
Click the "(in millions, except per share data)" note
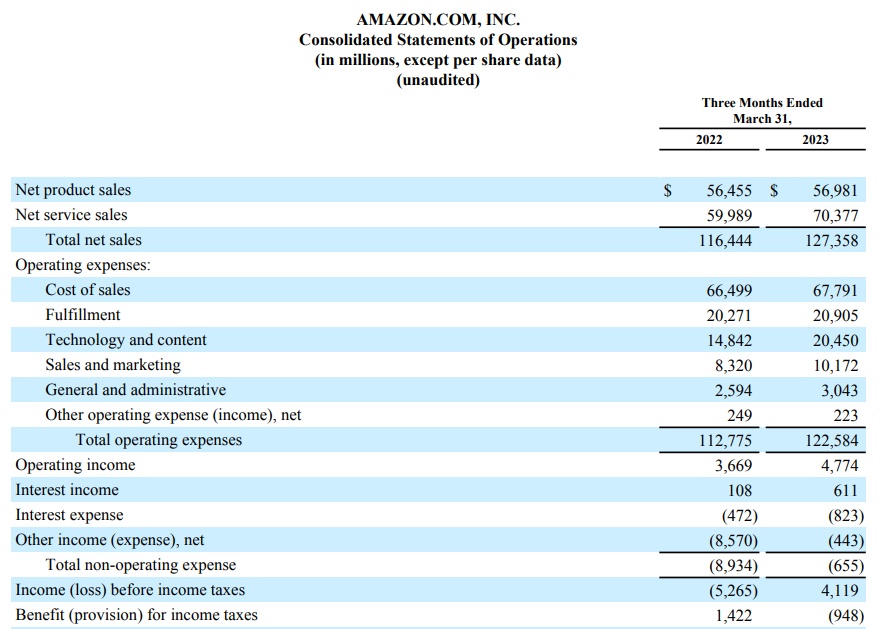438,60
